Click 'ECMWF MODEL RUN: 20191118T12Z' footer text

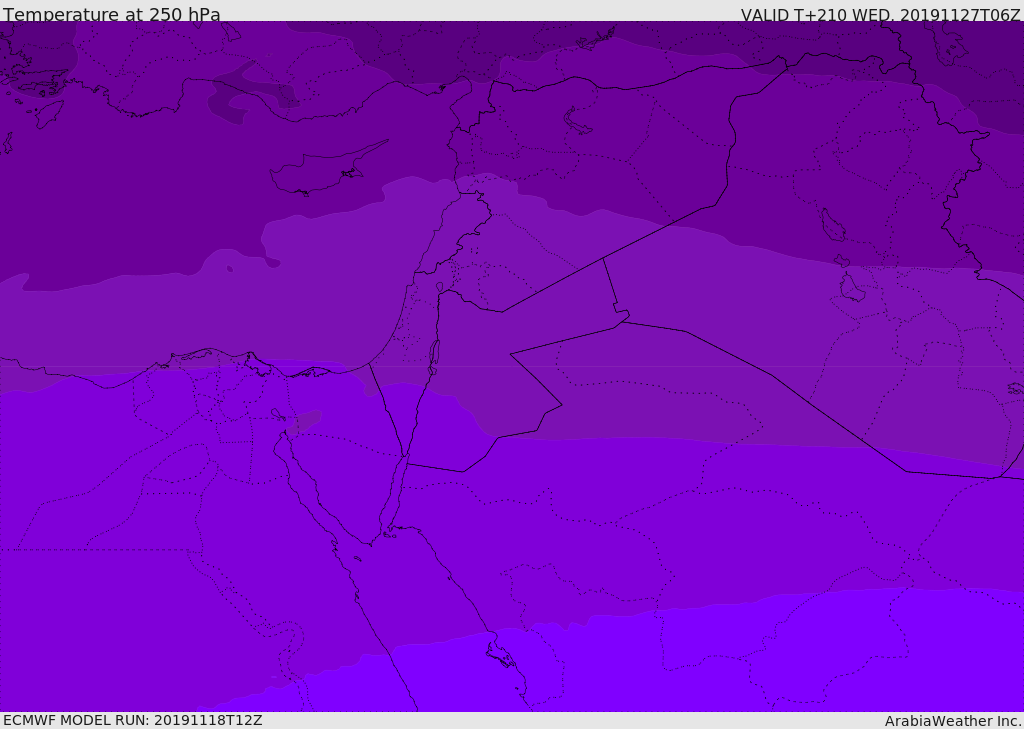tap(133, 721)
